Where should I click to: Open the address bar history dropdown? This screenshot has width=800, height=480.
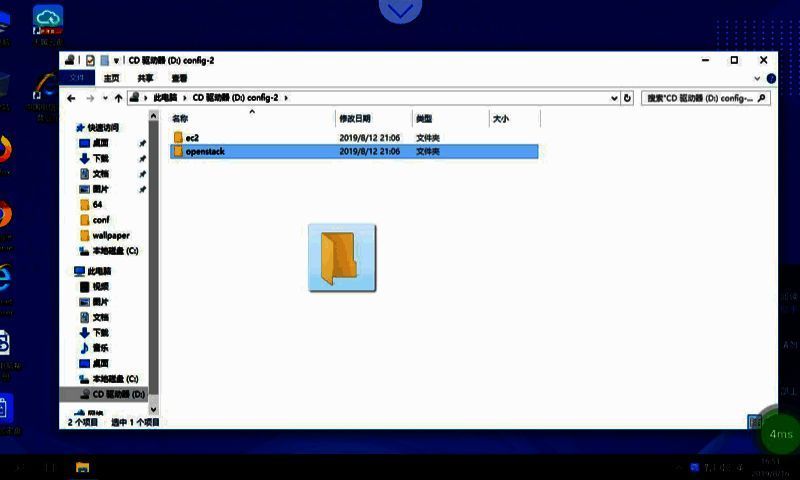pos(613,98)
